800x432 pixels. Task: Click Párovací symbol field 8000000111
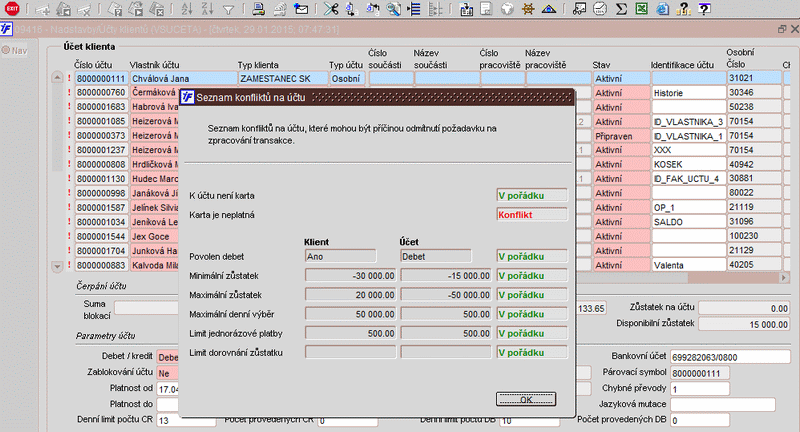pos(699,373)
